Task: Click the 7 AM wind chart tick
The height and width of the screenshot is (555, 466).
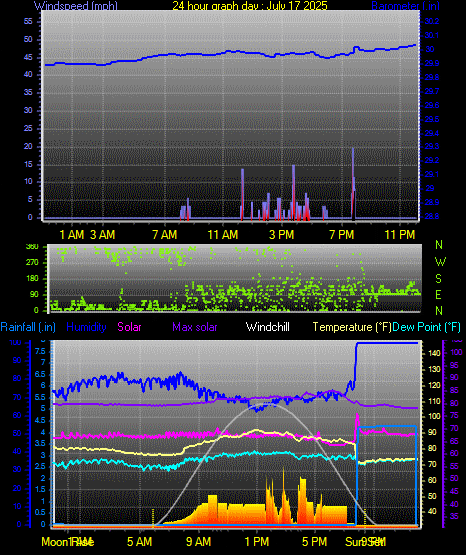Action: (165, 234)
